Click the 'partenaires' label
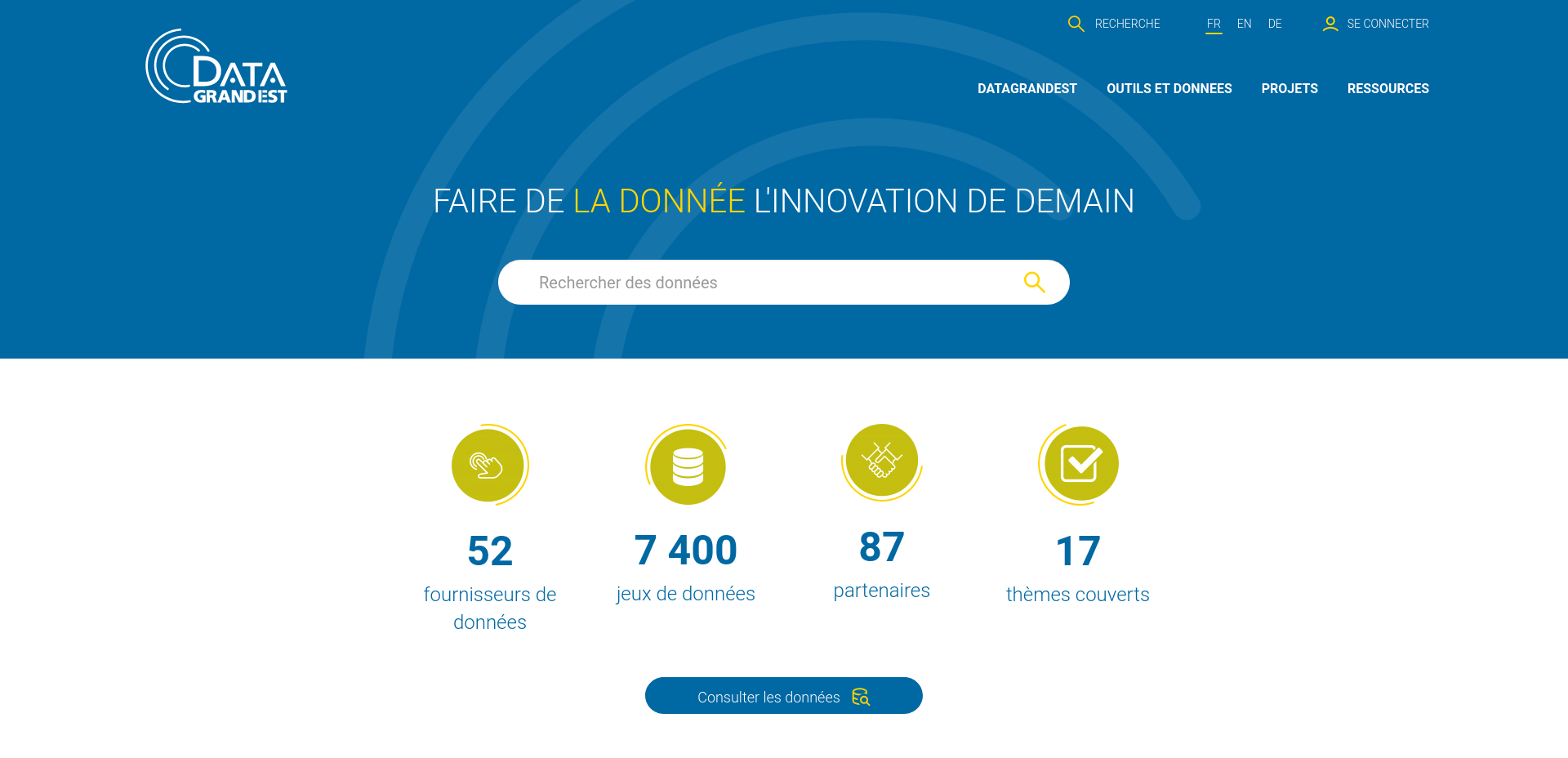 pyautogui.click(x=882, y=591)
